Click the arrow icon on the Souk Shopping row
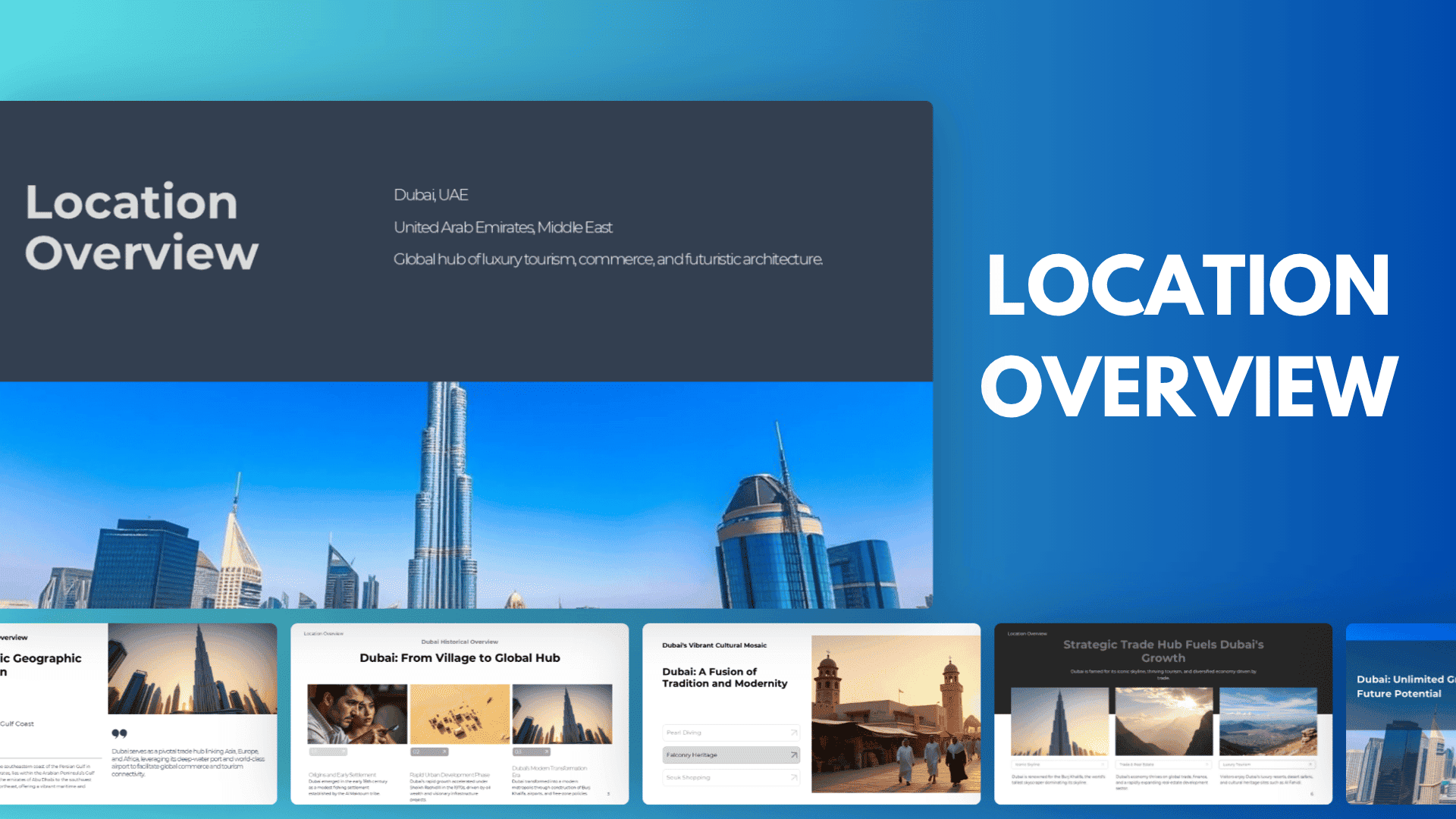Viewport: 1456px width, 819px height. (x=793, y=777)
